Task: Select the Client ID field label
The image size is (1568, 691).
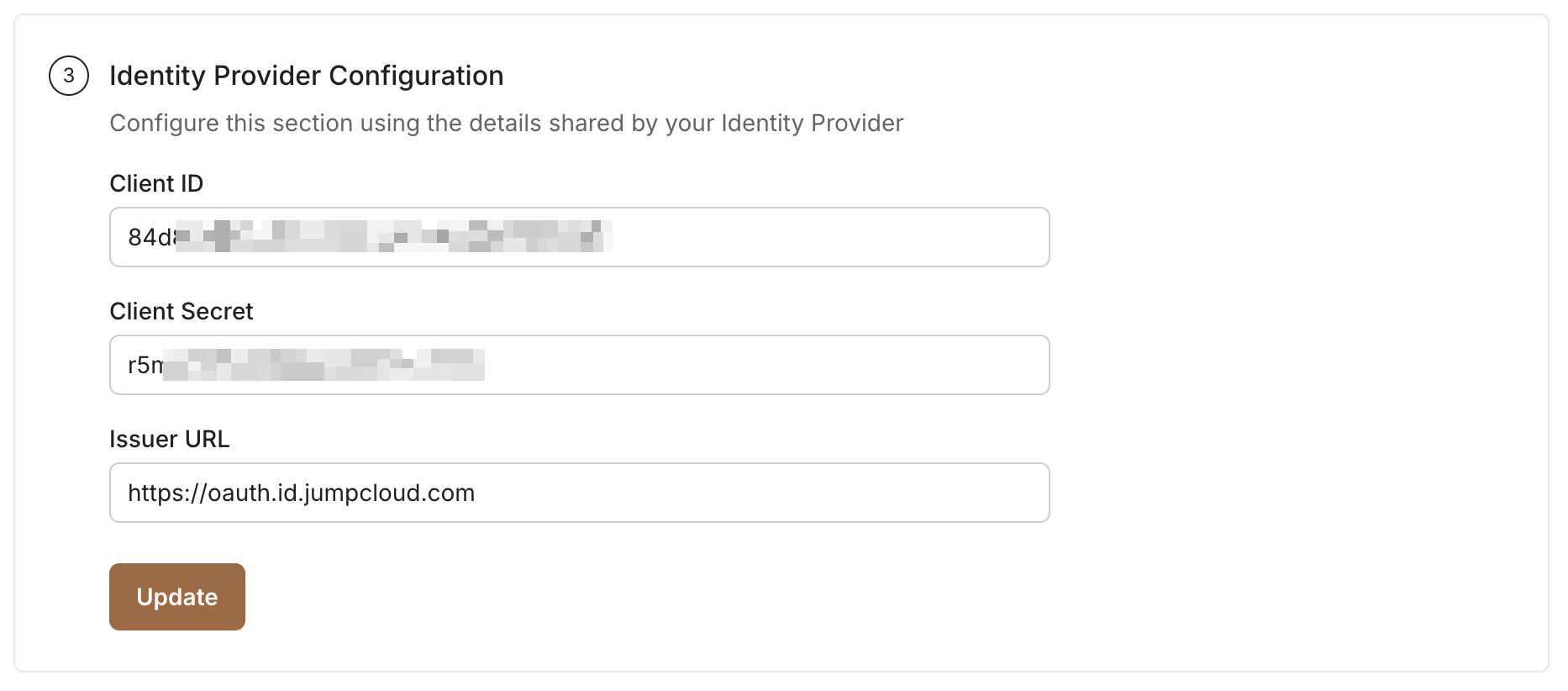Action: click(x=156, y=183)
